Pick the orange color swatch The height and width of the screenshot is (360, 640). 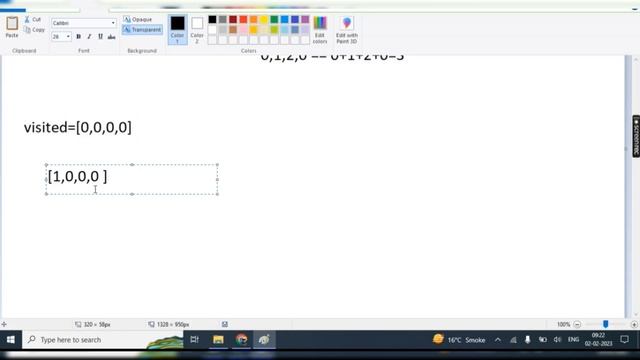253,19
